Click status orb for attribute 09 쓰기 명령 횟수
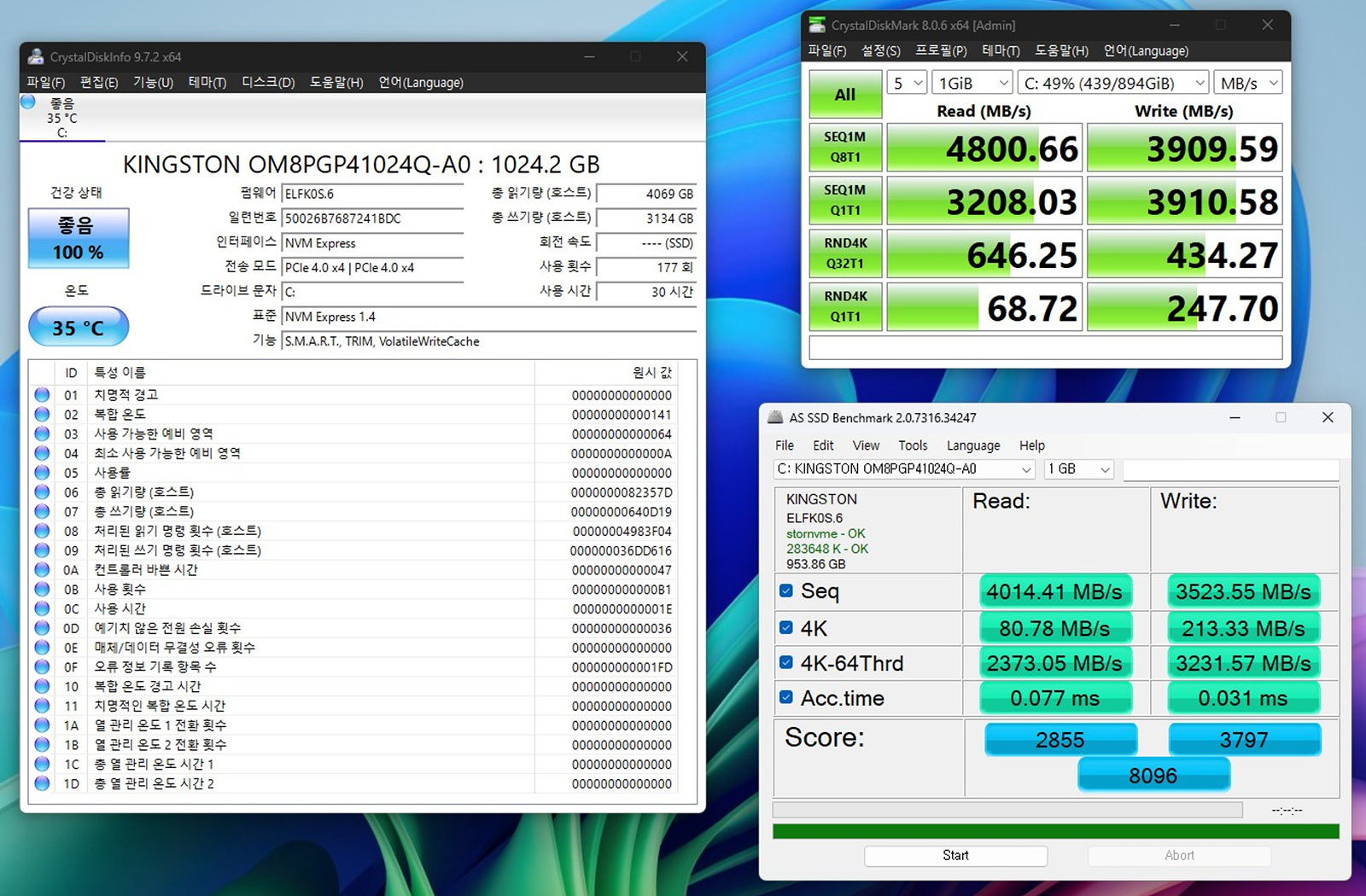The image size is (1366, 896). pyautogui.click(x=42, y=550)
